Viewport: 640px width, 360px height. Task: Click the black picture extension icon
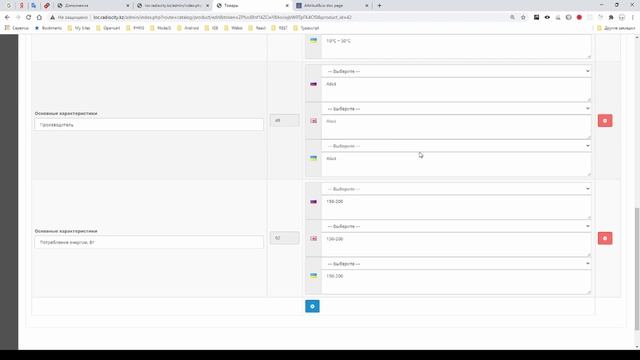click(536, 17)
